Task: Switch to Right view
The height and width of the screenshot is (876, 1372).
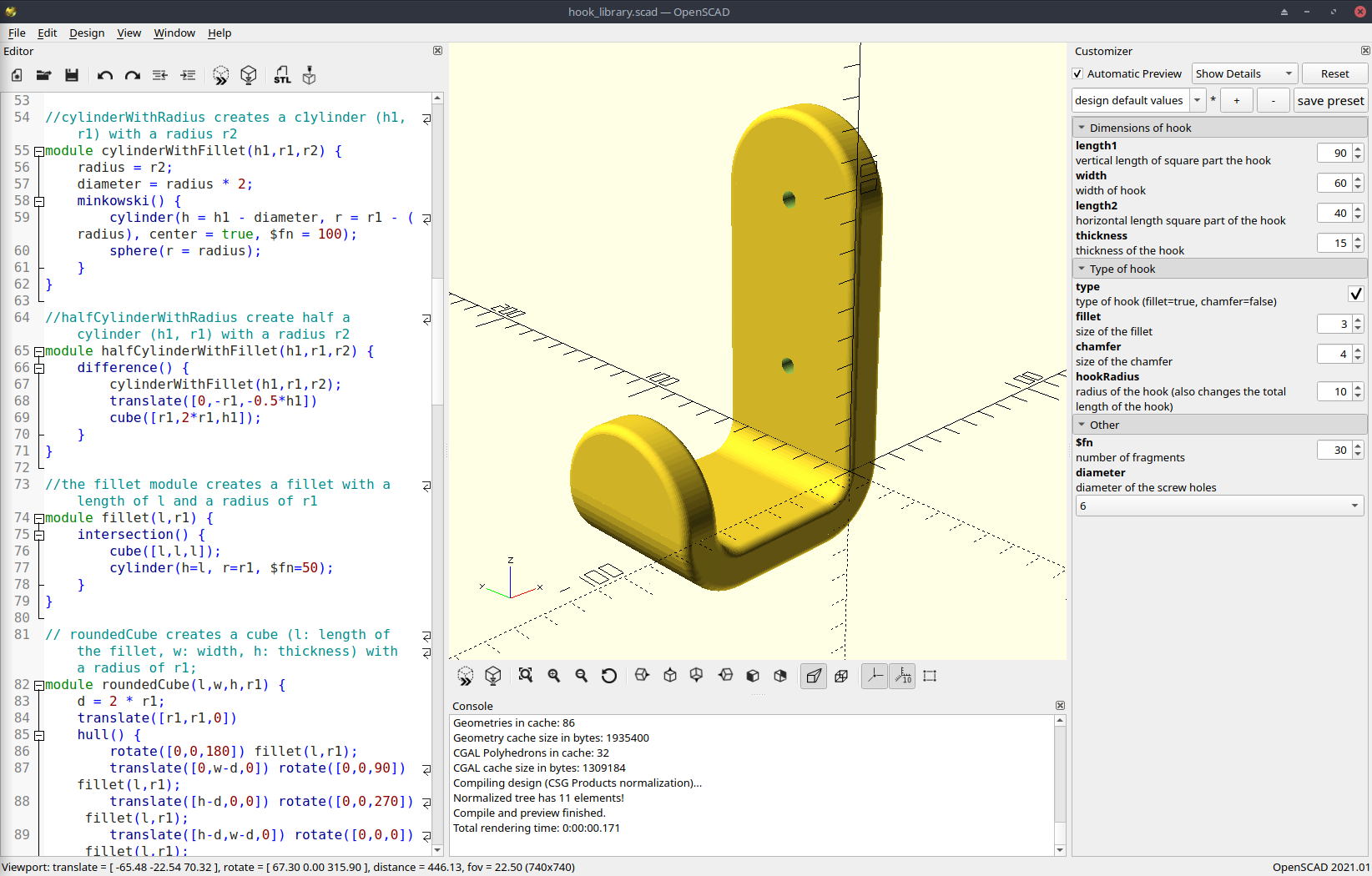Action: click(x=642, y=676)
